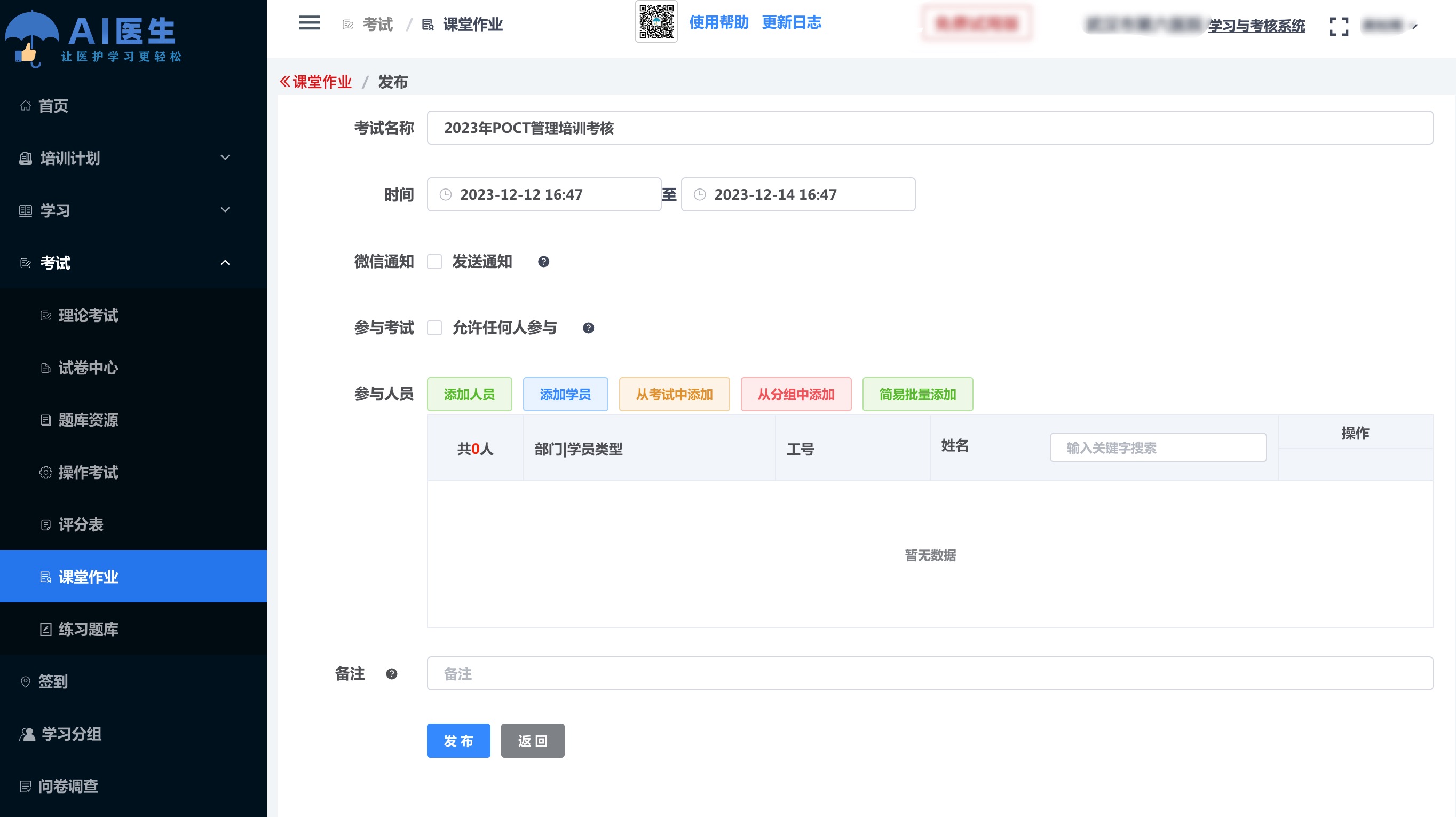Click into the 考试名称 input field

pyautogui.click(x=930, y=128)
